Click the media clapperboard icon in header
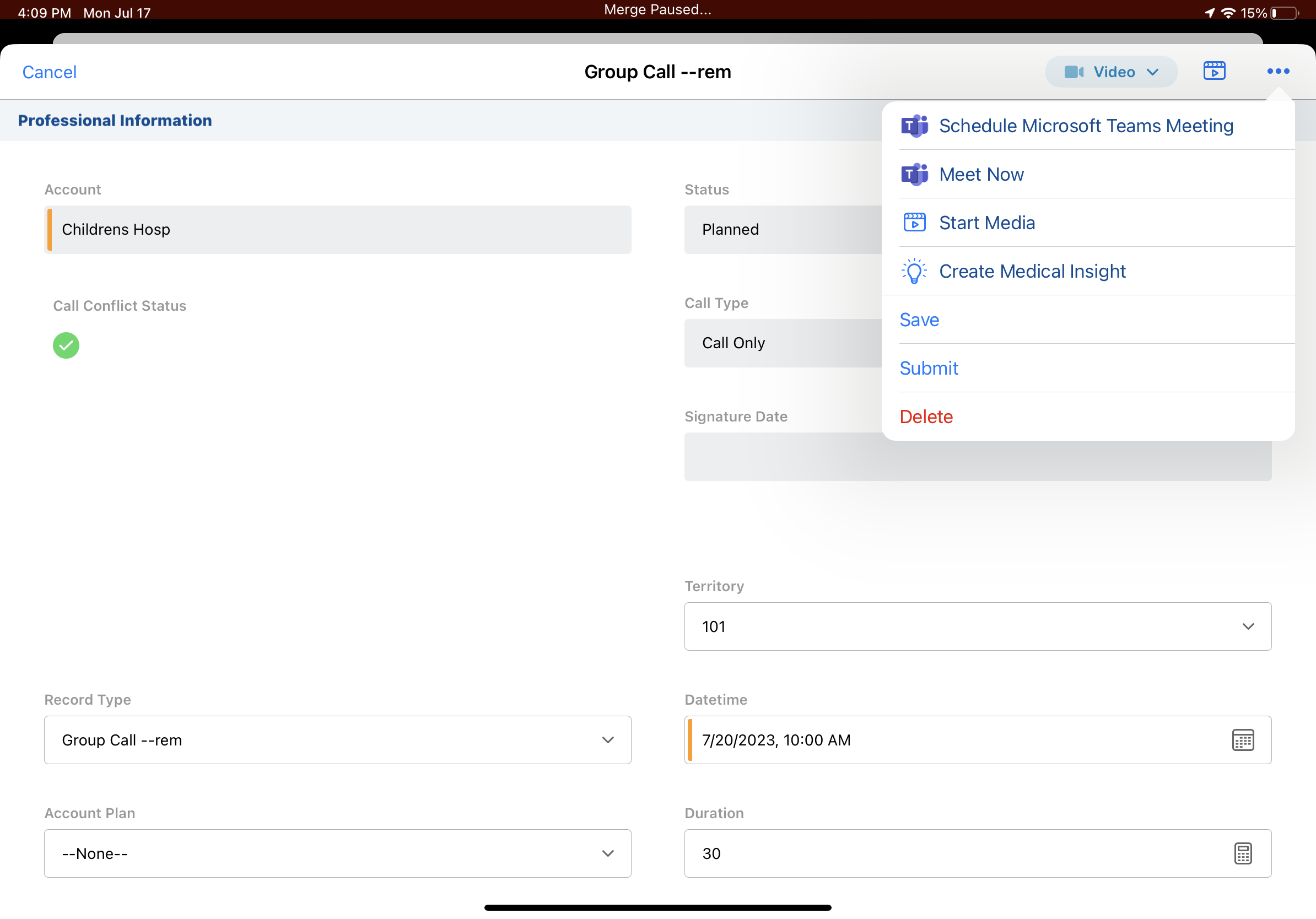 tap(1214, 71)
